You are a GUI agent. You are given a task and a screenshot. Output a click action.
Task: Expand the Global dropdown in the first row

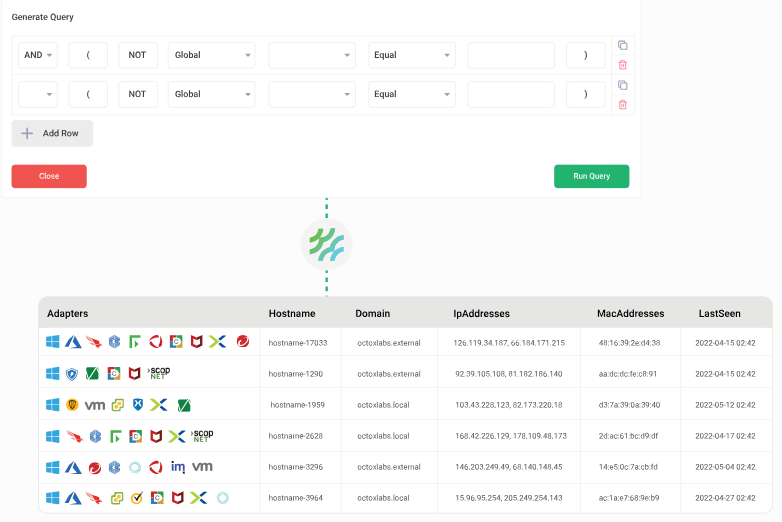coord(211,55)
